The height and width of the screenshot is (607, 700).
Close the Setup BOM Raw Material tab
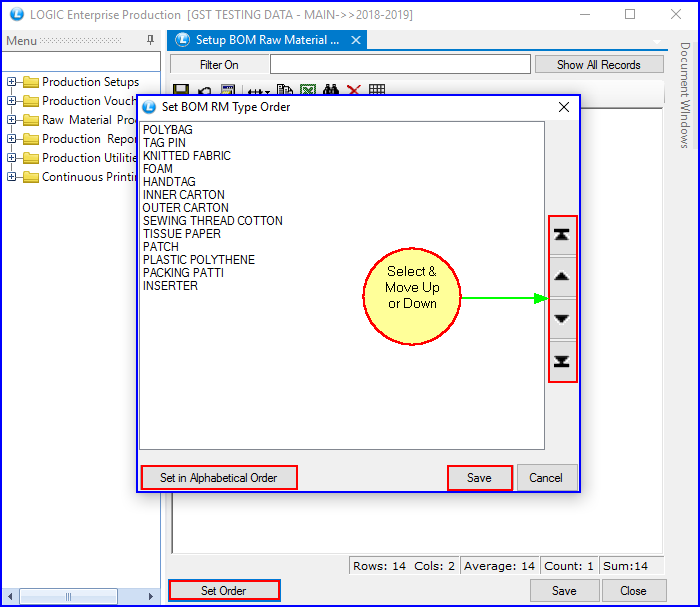[x=356, y=40]
